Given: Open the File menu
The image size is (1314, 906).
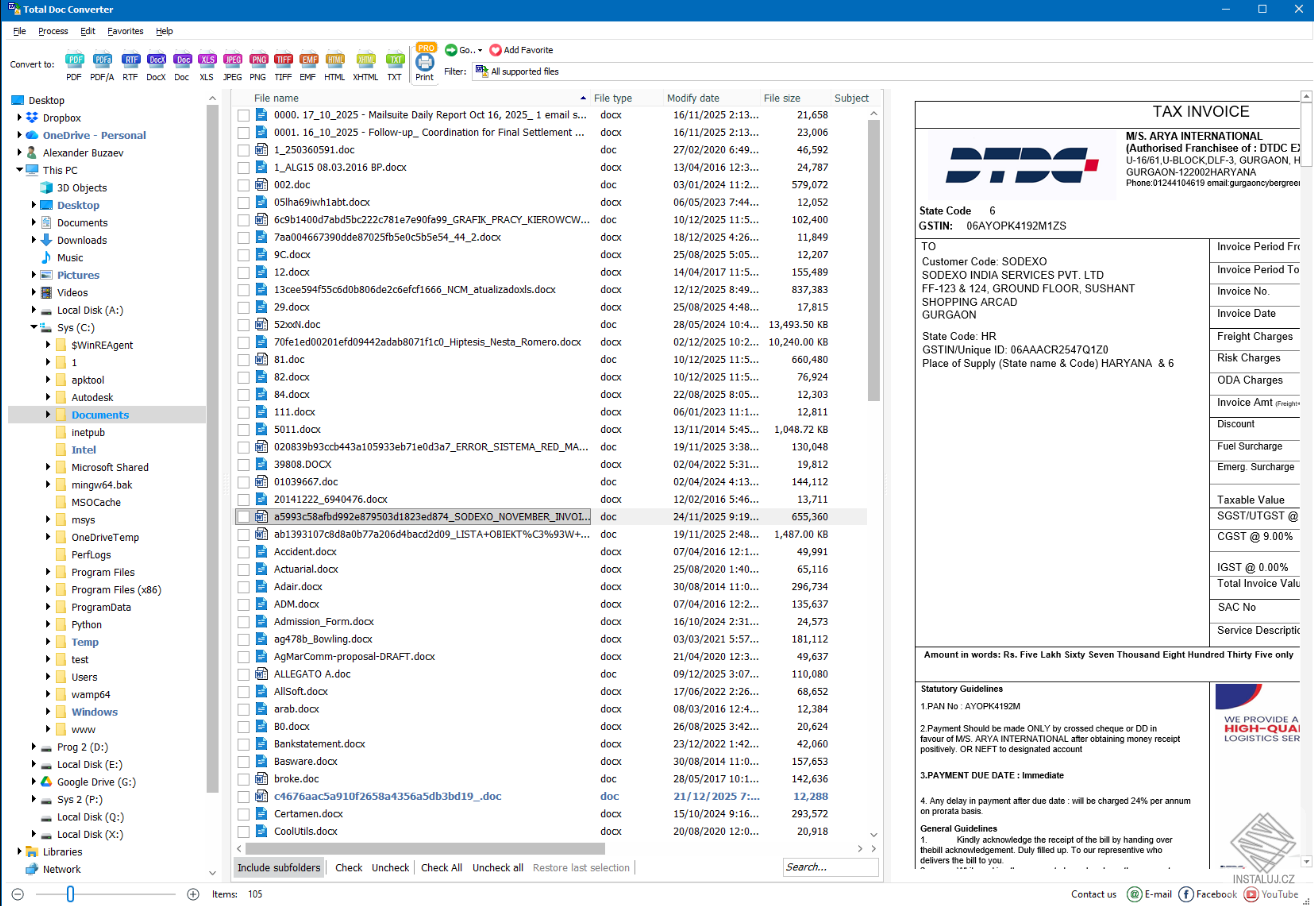Looking at the screenshot, I should [x=20, y=31].
